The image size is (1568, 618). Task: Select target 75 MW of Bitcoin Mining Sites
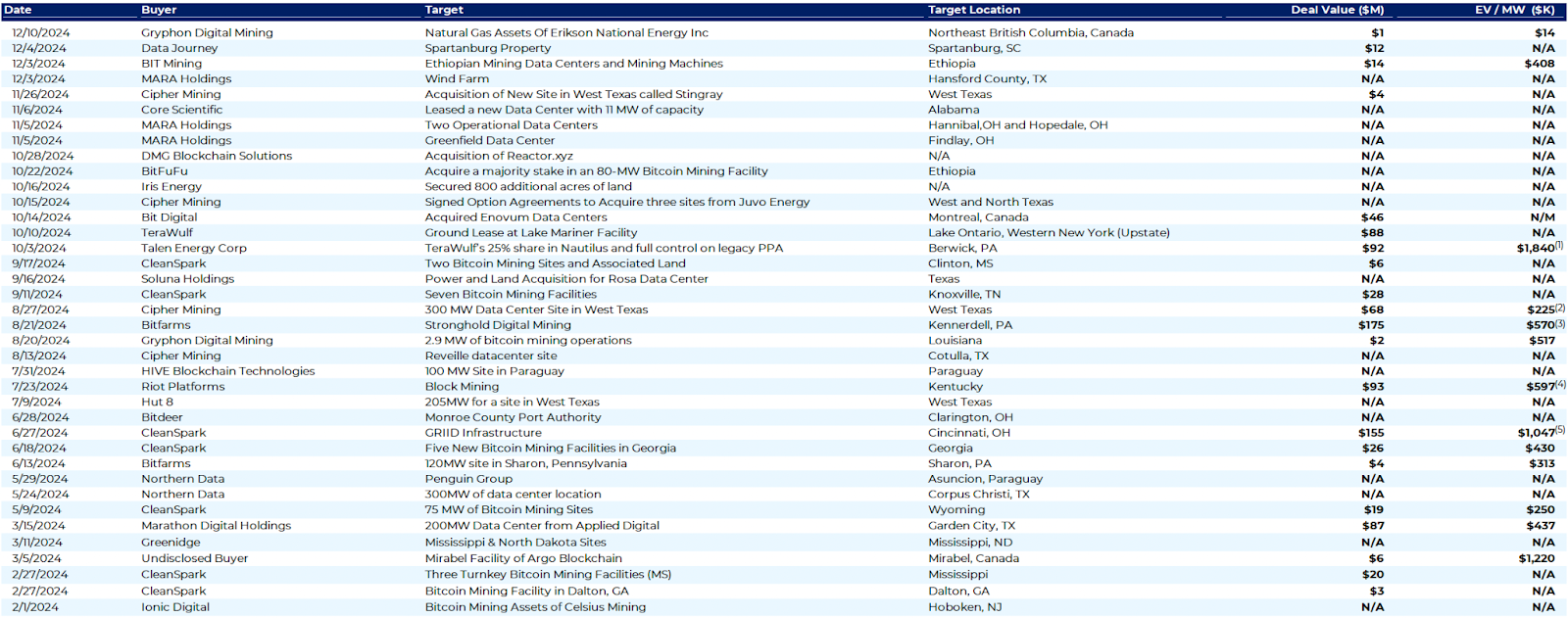point(509,509)
